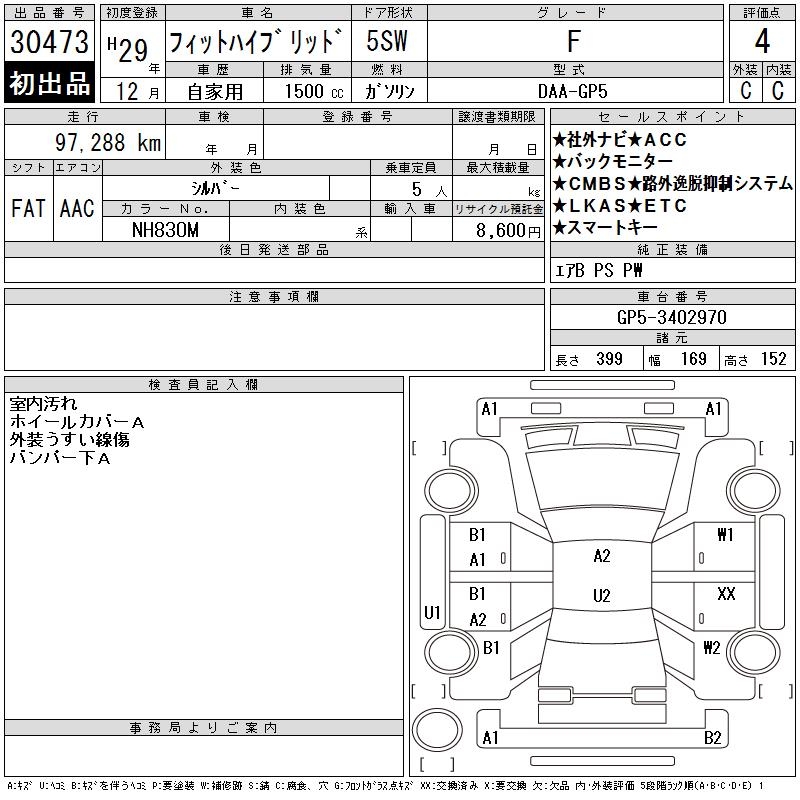Screen dimensions: 800x800
Task: Click the XX:交換済み legend entry
Action: tap(449, 786)
